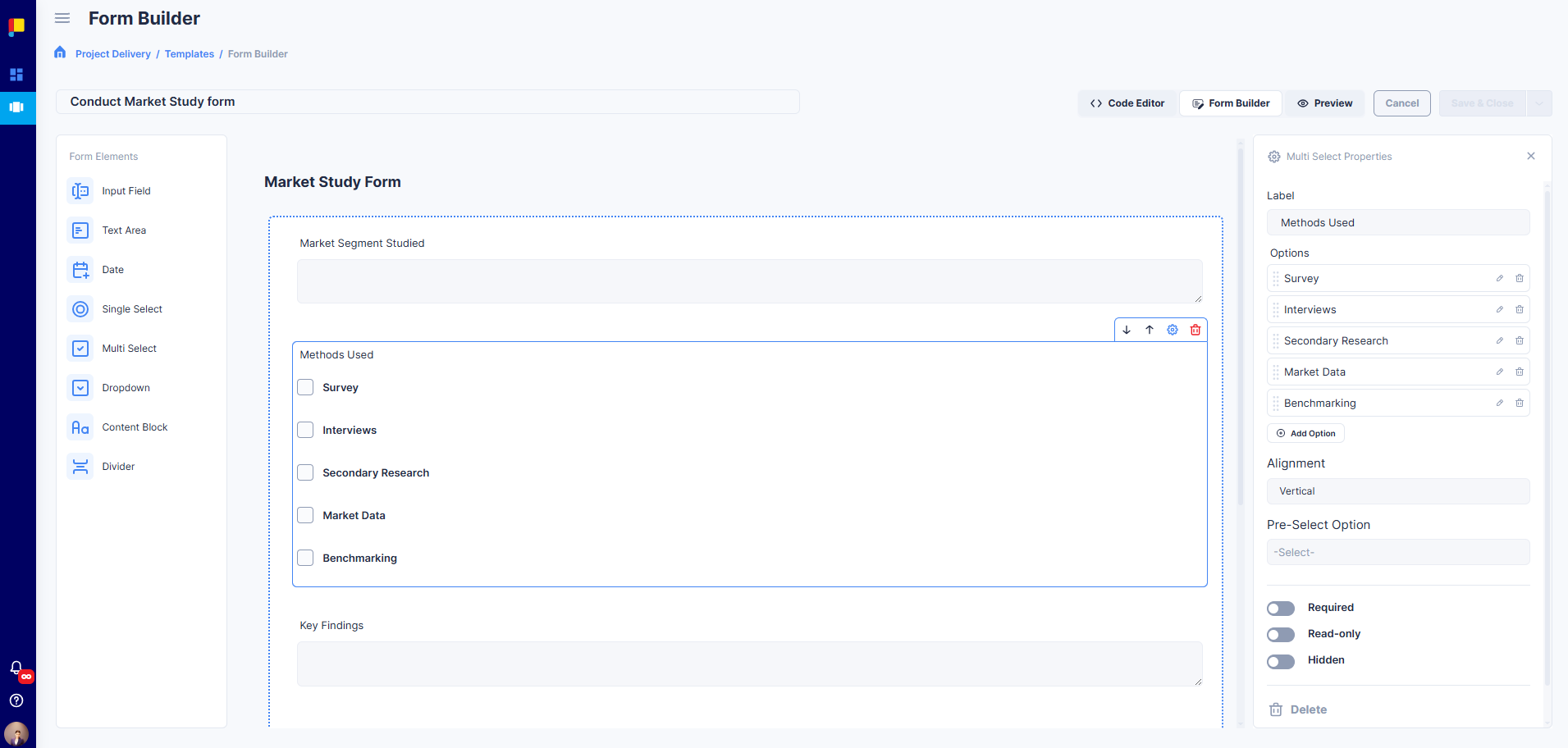Edit the Survey option with pencil icon
Viewport: 1568px width, 748px height.
(1499, 279)
